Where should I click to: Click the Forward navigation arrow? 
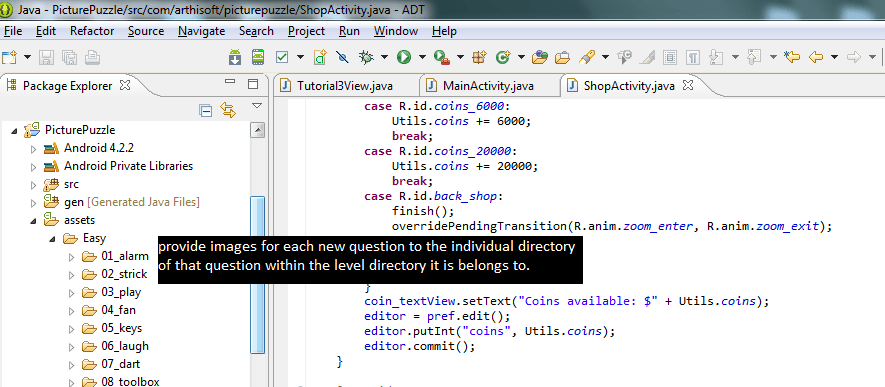[x=854, y=57]
